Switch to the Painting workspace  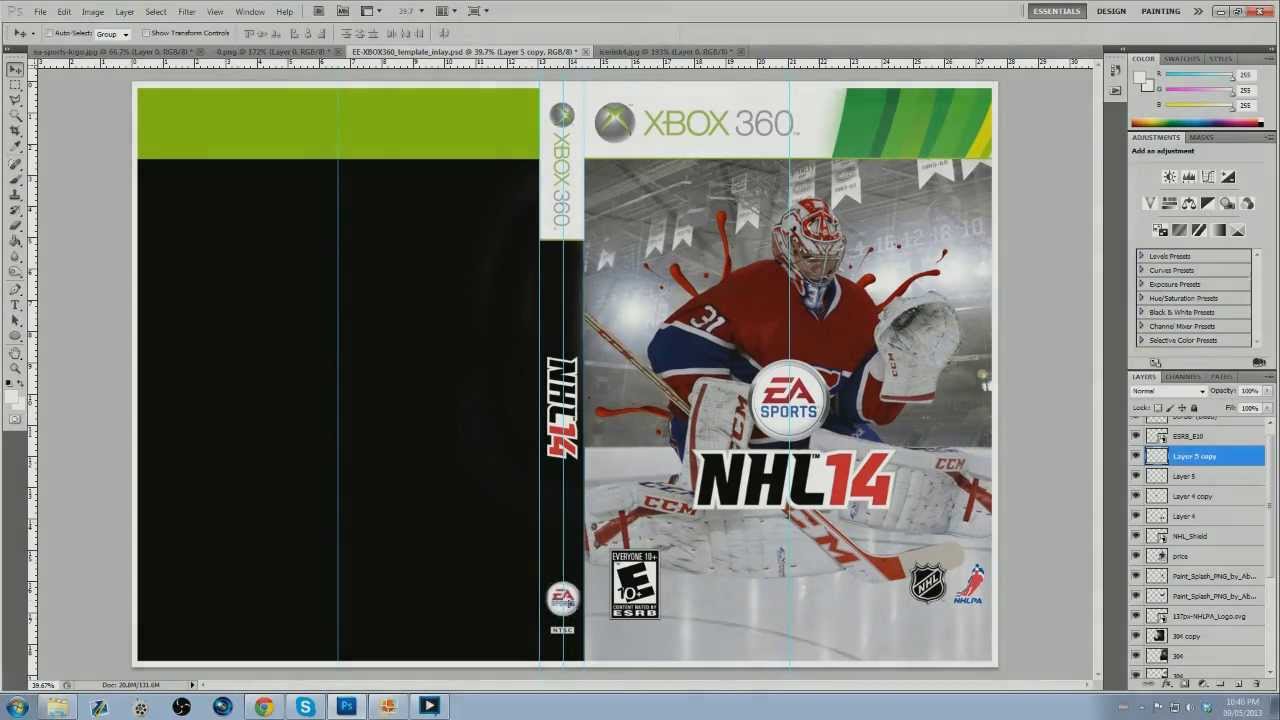[x=1161, y=11]
